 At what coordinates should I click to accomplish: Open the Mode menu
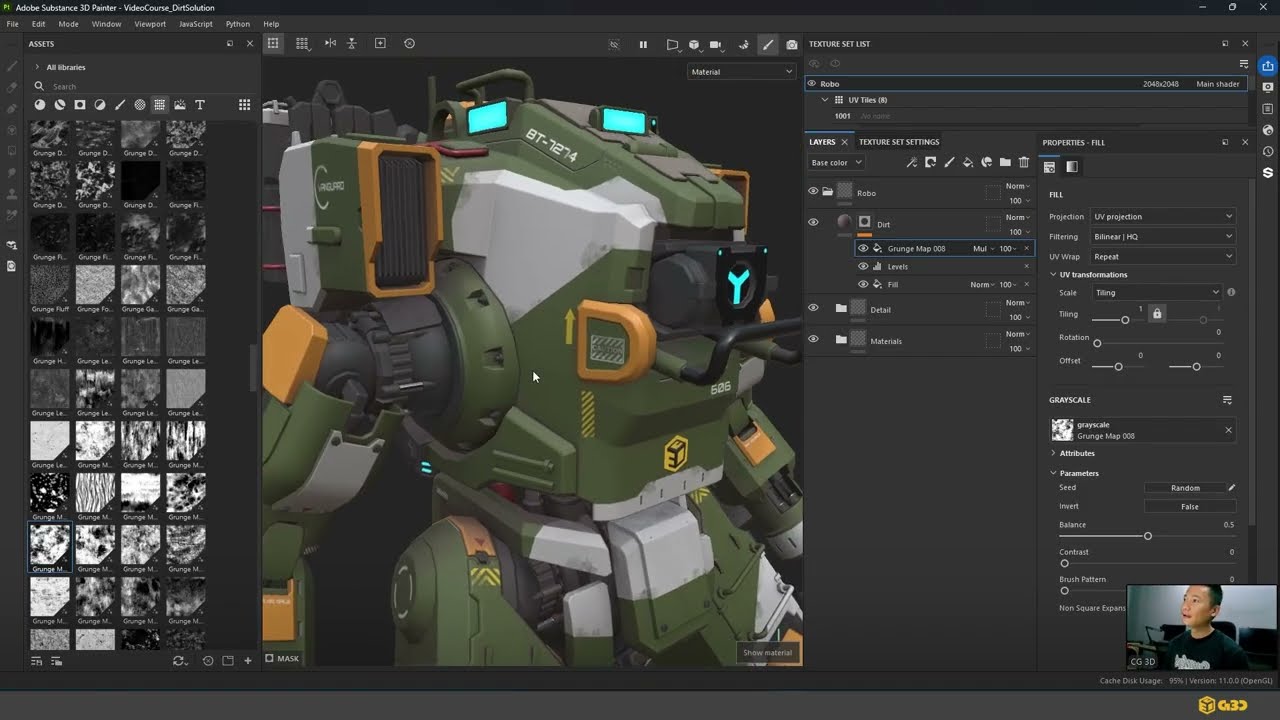(x=68, y=24)
